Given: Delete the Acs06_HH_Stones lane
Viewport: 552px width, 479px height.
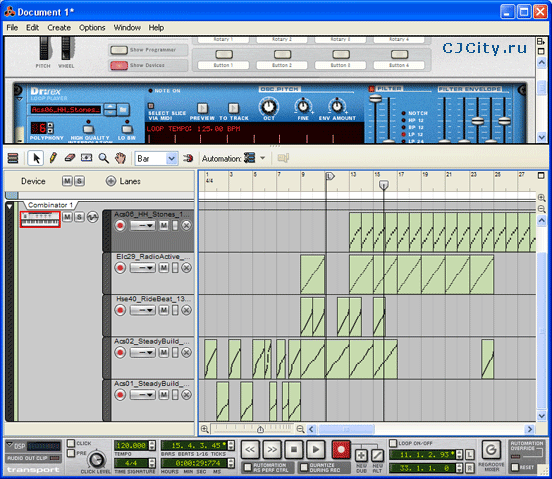Looking at the screenshot, I should point(187,226).
